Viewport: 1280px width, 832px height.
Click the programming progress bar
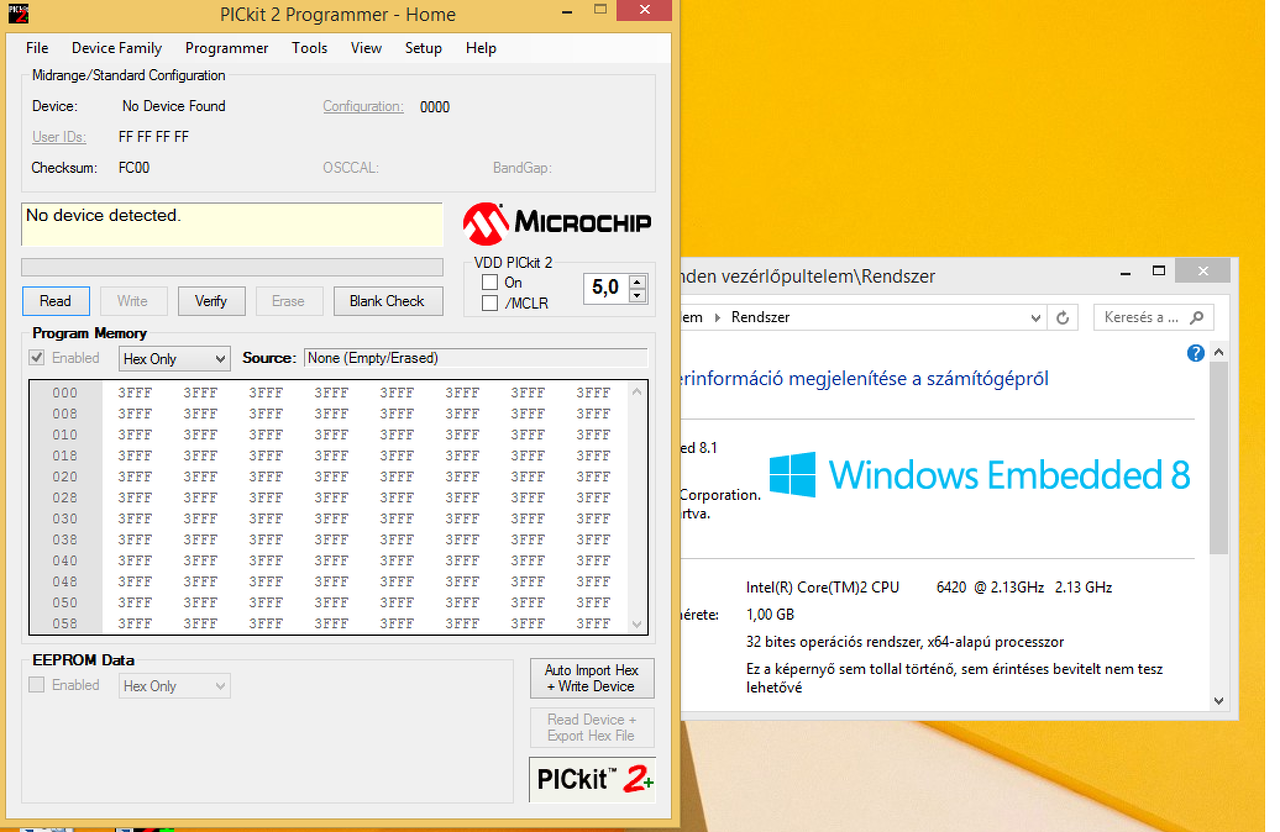click(x=232, y=267)
